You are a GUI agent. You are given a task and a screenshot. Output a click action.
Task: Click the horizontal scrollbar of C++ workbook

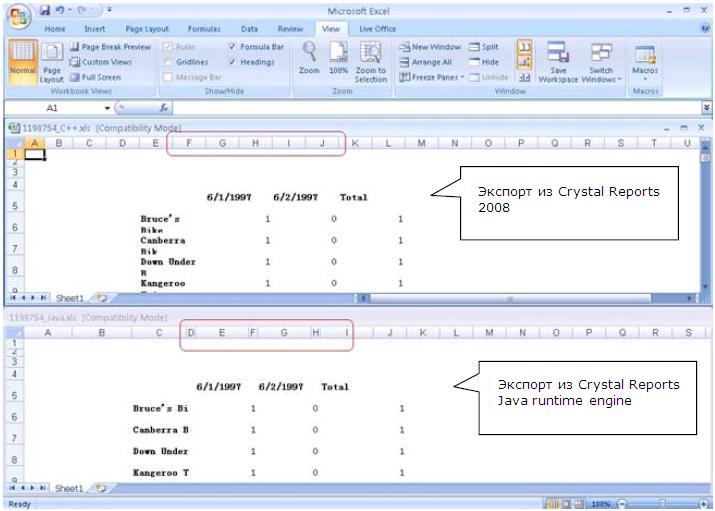tap(510, 299)
